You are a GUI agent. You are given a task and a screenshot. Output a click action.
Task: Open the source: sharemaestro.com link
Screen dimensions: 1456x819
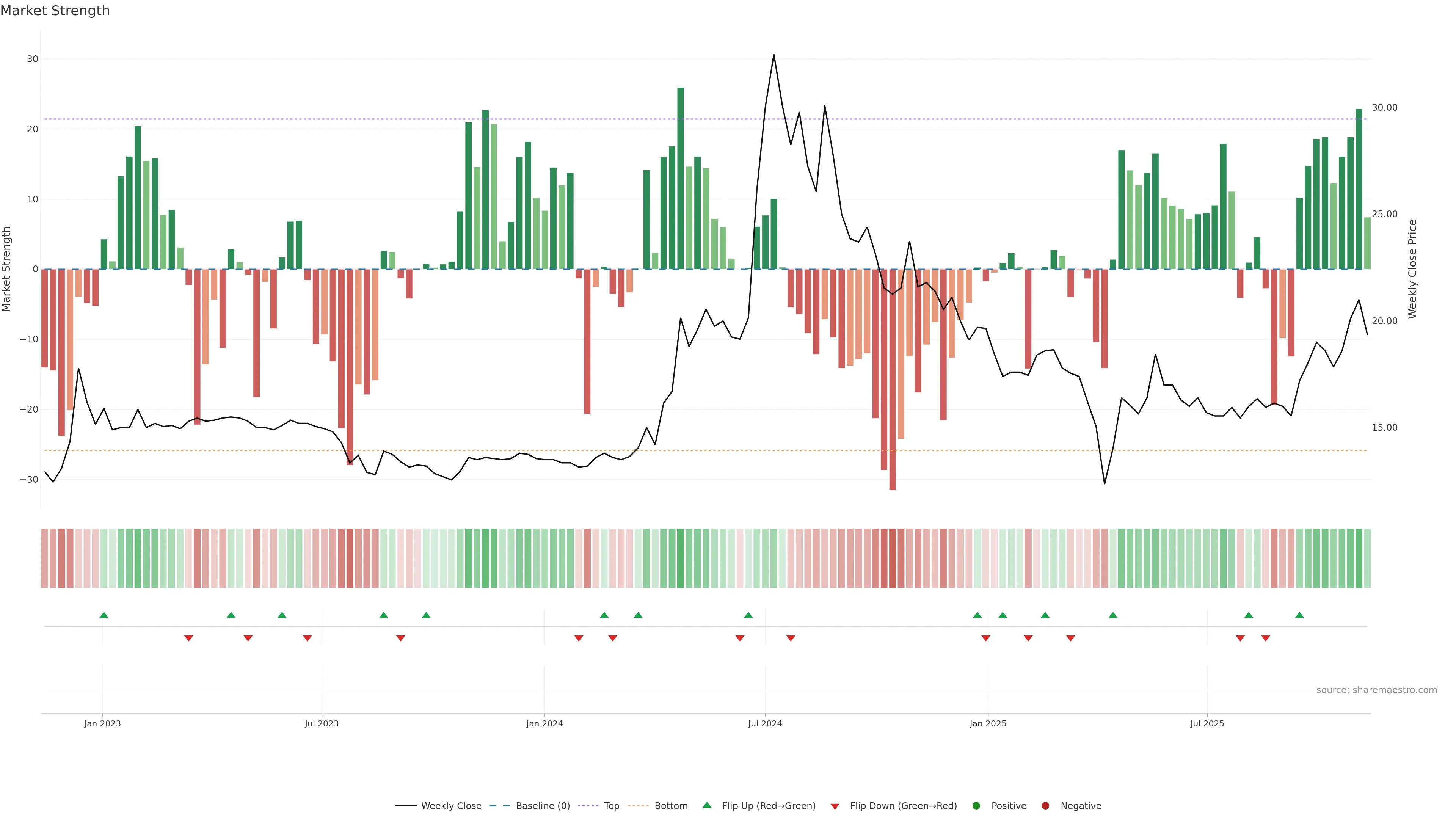click(1376, 690)
